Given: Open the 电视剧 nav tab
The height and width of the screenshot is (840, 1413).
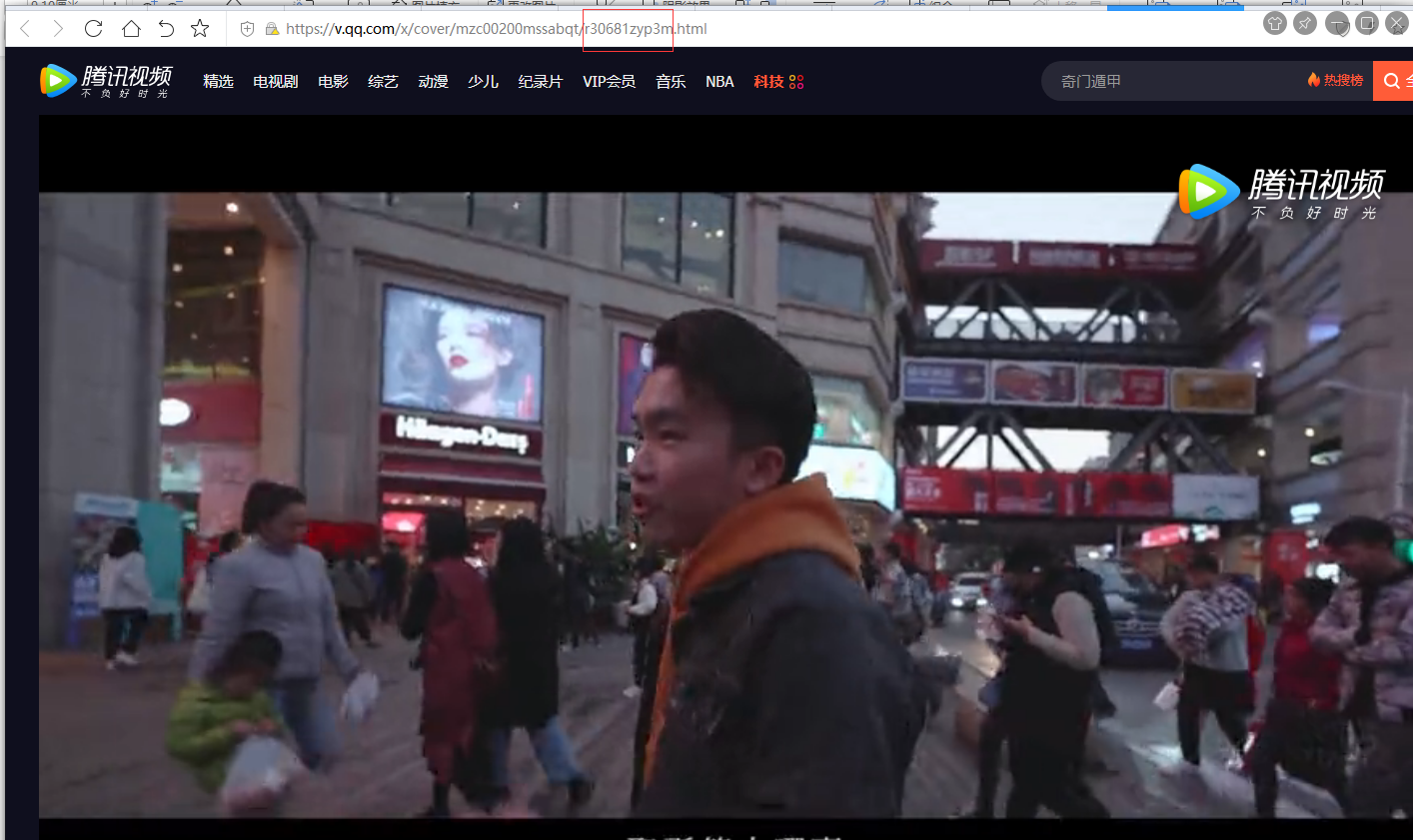Looking at the screenshot, I should coord(276,82).
